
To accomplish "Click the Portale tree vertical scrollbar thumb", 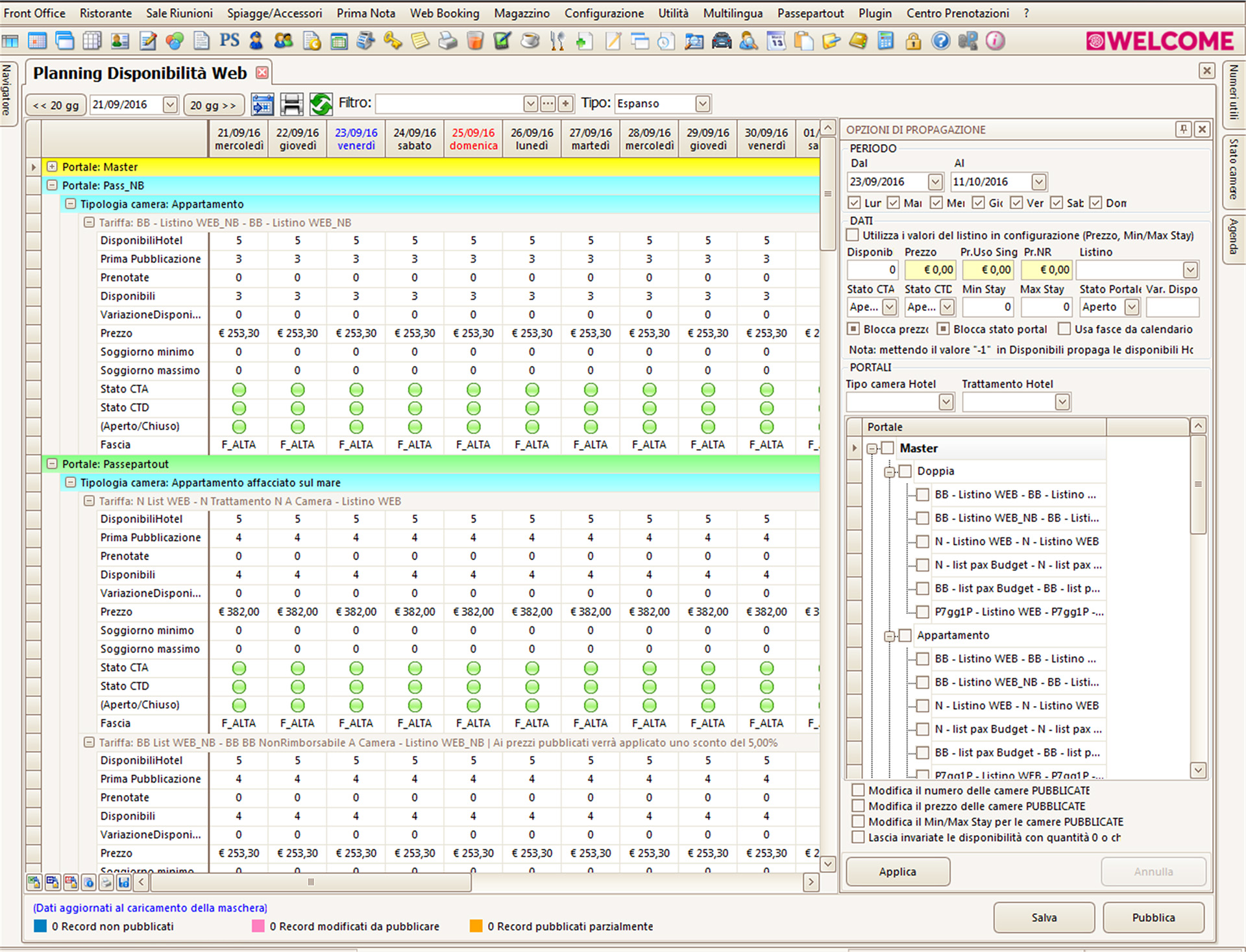I will (x=1198, y=484).
